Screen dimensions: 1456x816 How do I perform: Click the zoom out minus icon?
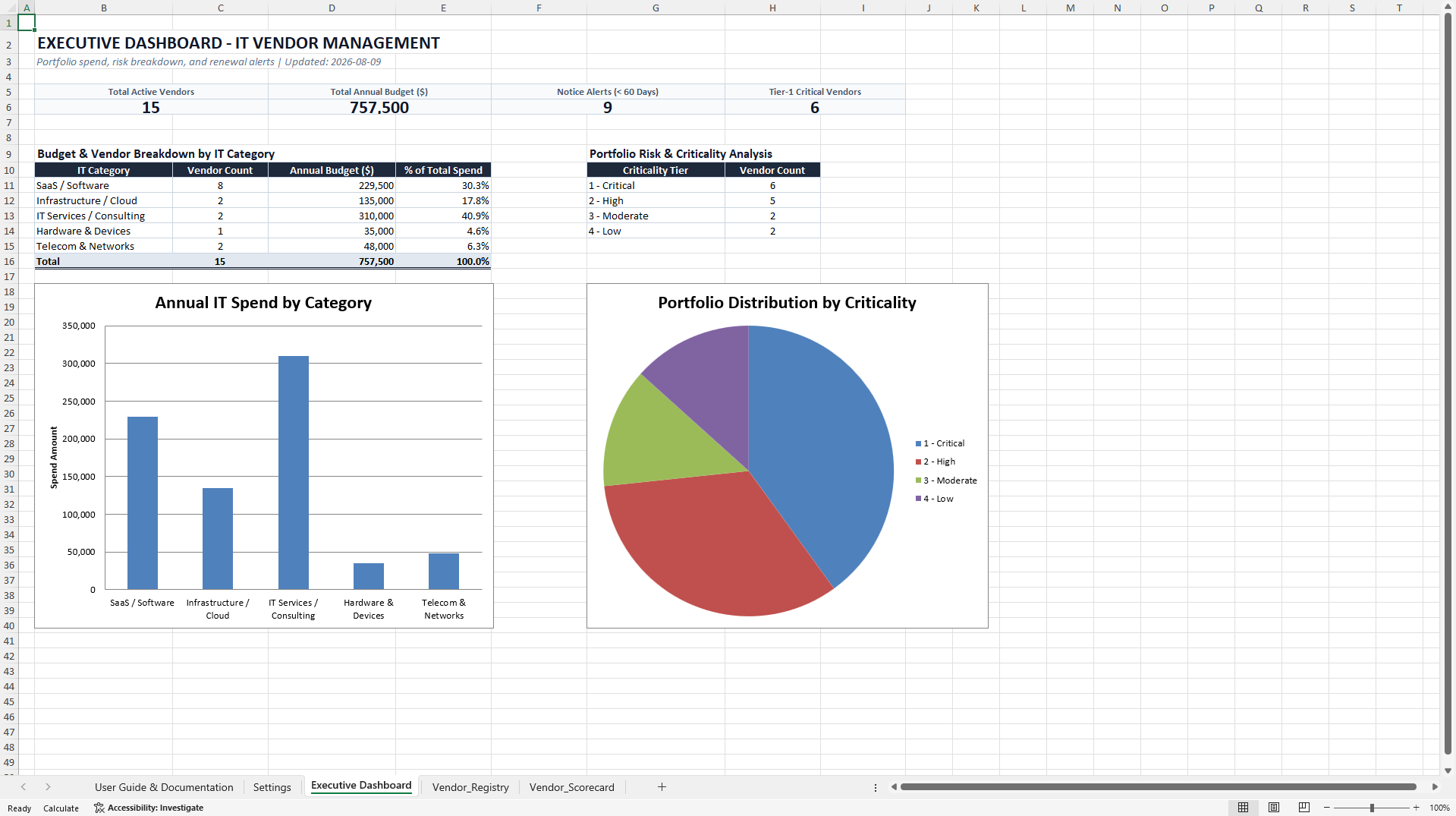tap(1327, 808)
